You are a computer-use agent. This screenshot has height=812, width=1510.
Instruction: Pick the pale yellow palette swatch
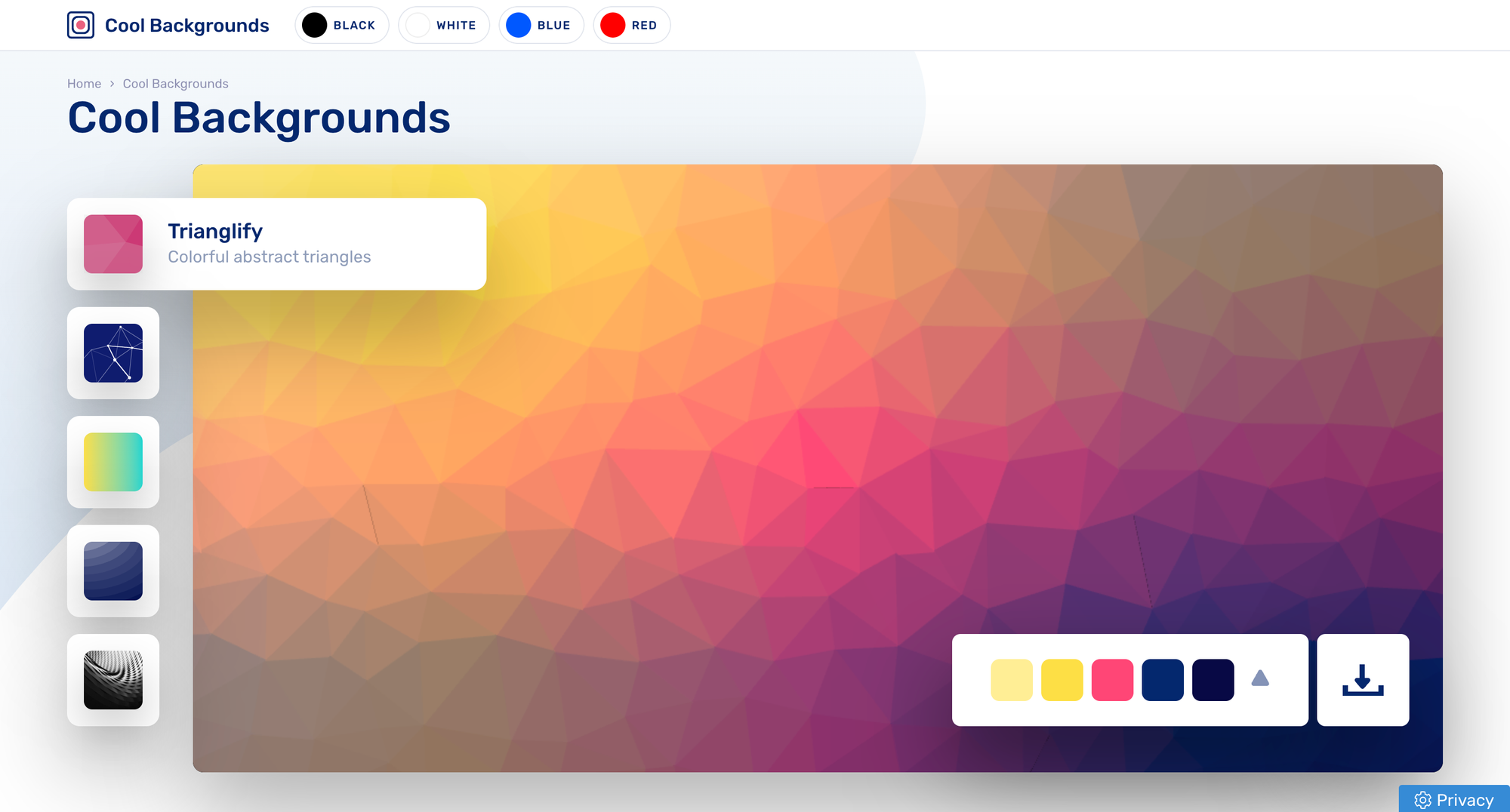pos(1012,680)
